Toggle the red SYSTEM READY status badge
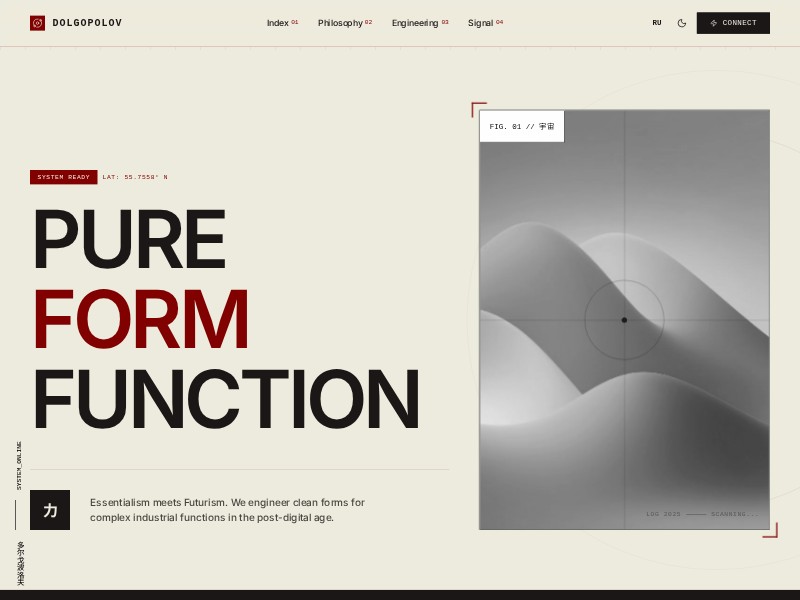Screen dimensions: 800x600 (63, 176)
